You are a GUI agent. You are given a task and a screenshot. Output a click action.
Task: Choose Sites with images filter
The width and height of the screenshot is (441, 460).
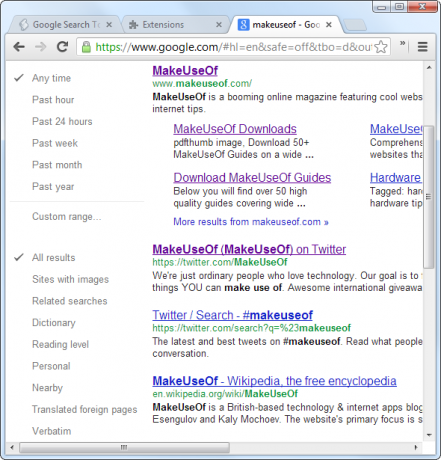coord(70,279)
